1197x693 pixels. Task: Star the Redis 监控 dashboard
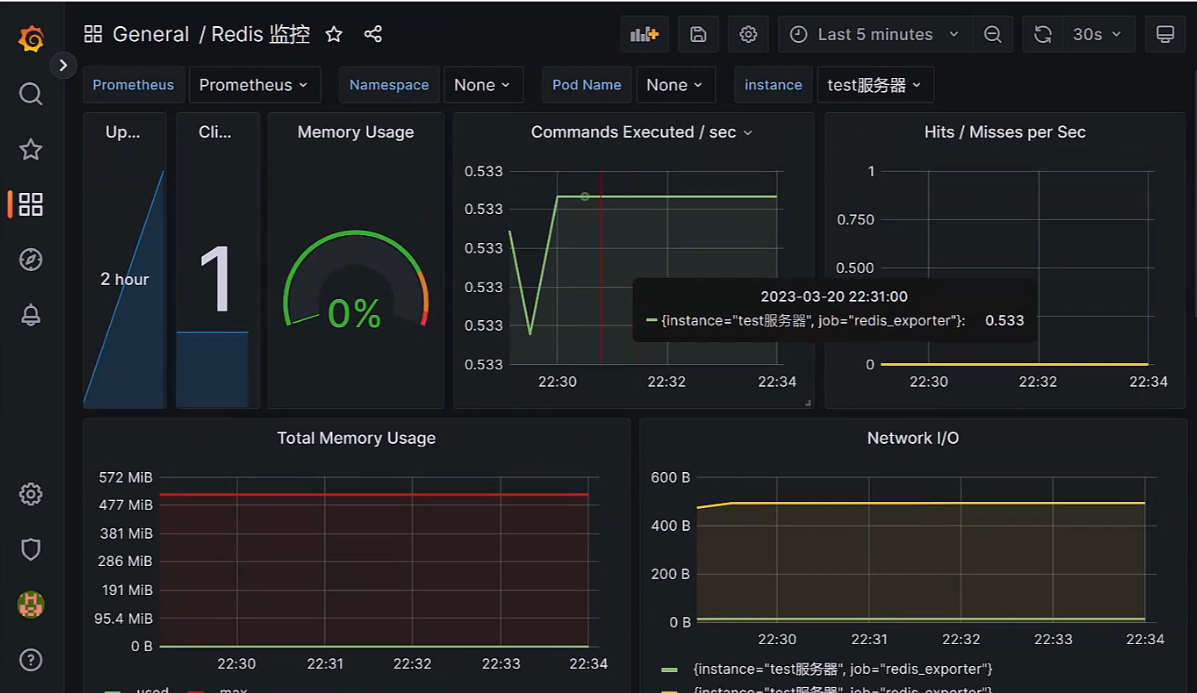pyautogui.click(x=334, y=33)
